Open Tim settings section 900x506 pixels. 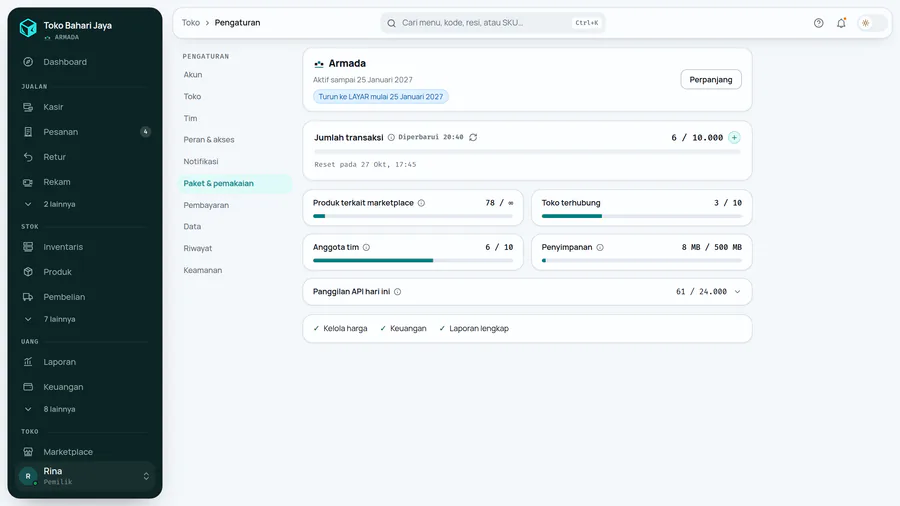click(235, 118)
